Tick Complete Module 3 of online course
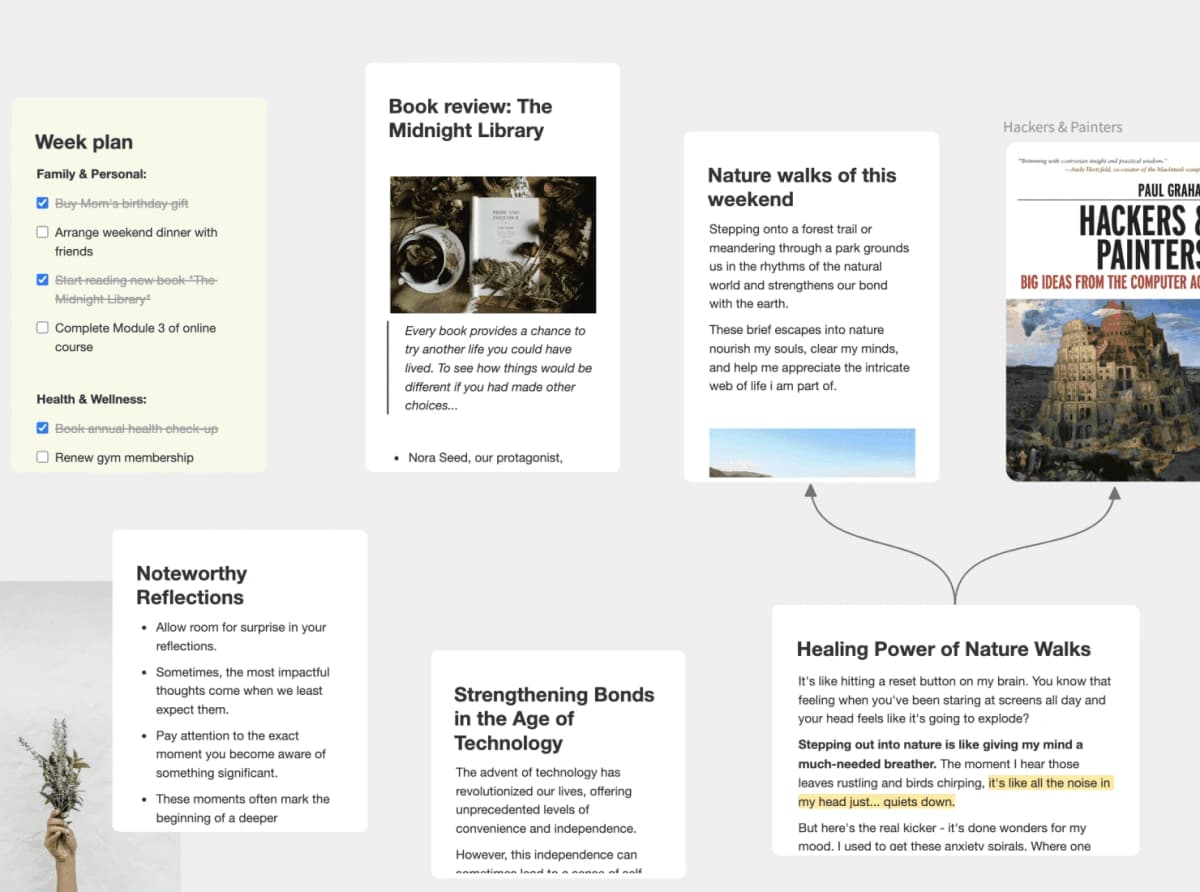This screenshot has height=892, width=1200. tap(42, 328)
